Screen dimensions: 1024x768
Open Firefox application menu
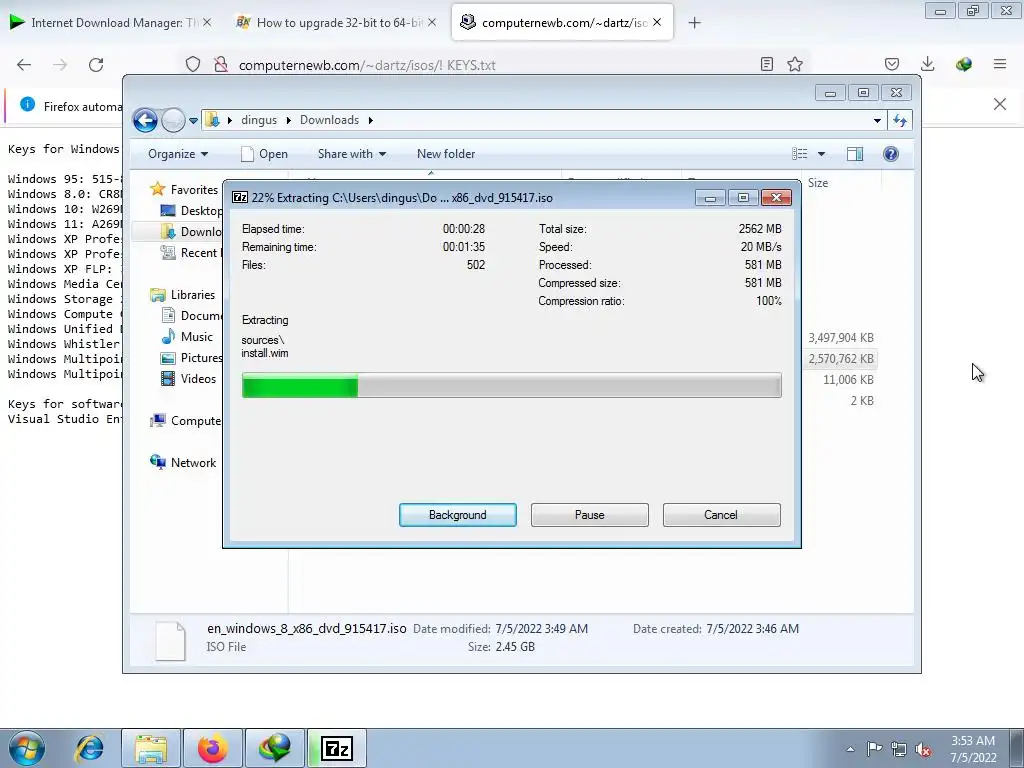[x=1000, y=64]
